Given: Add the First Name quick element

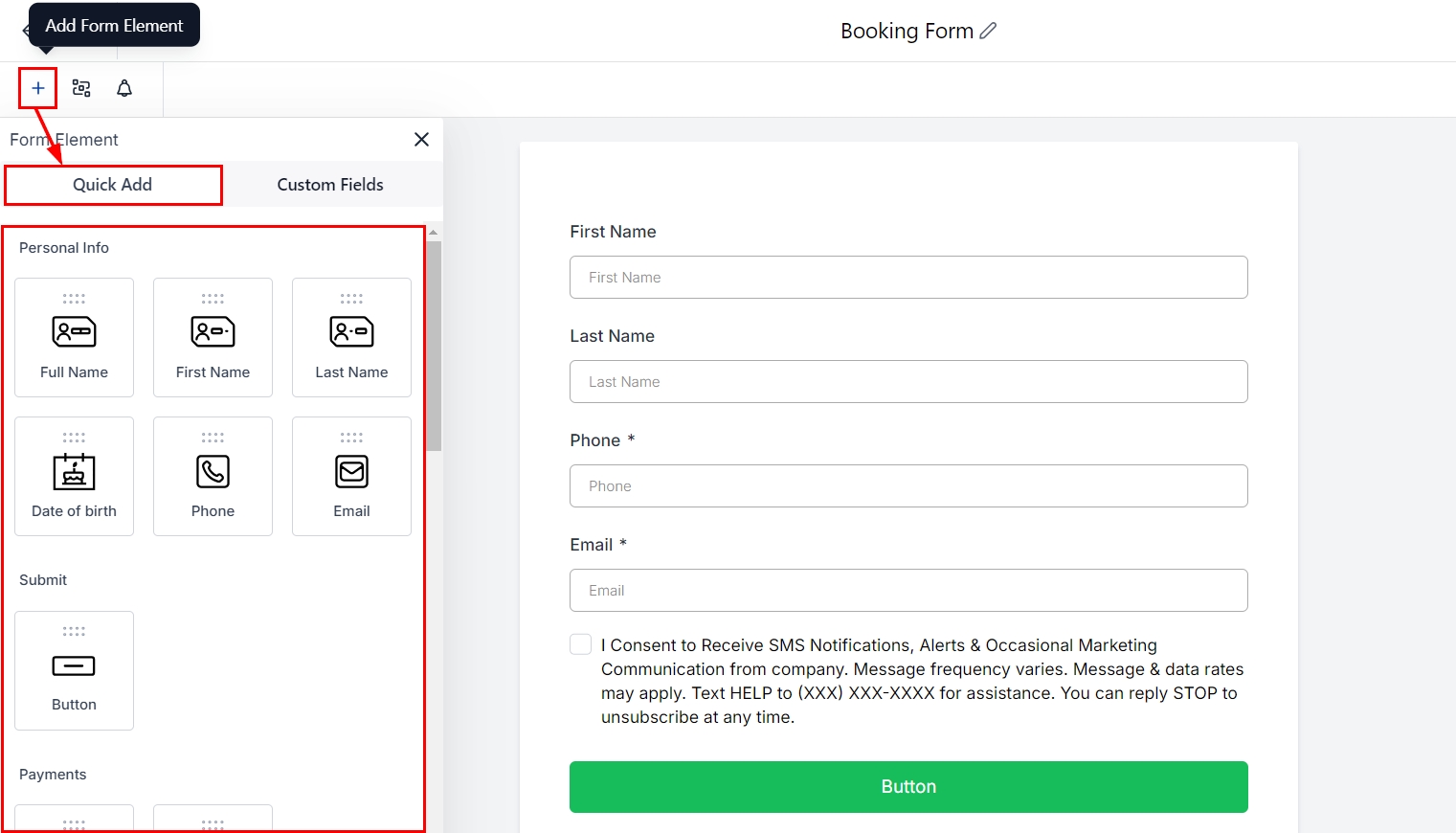Looking at the screenshot, I should pos(213,337).
